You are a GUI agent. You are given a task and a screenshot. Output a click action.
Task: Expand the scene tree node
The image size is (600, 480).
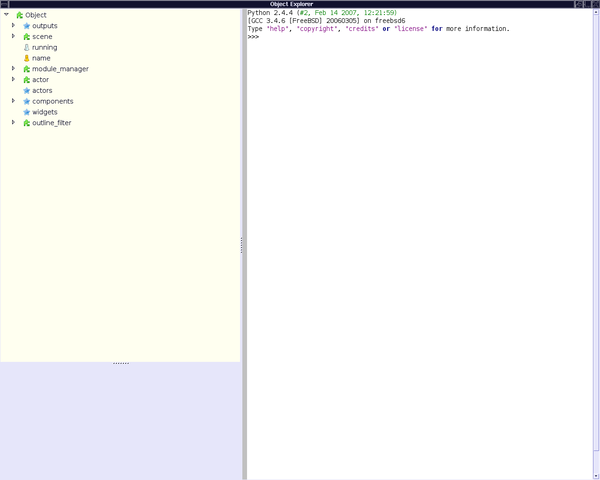click(13, 36)
